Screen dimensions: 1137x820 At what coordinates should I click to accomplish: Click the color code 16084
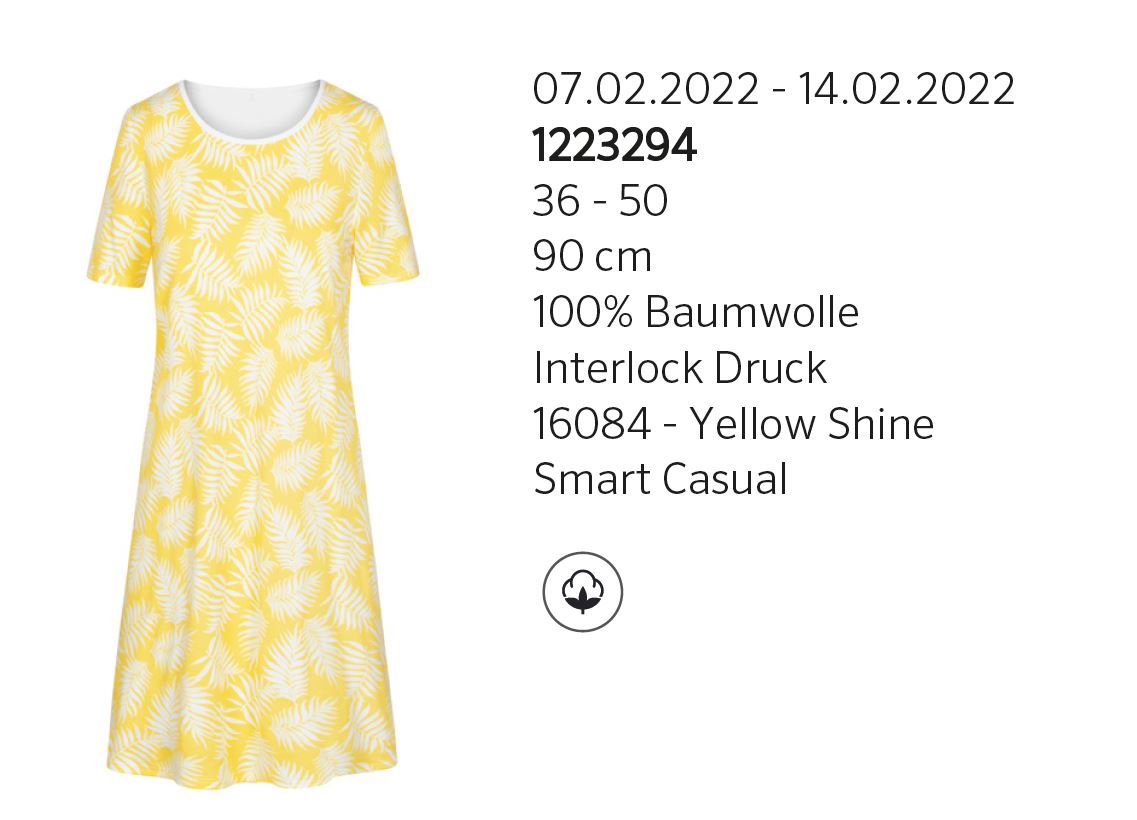pos(591,423)
